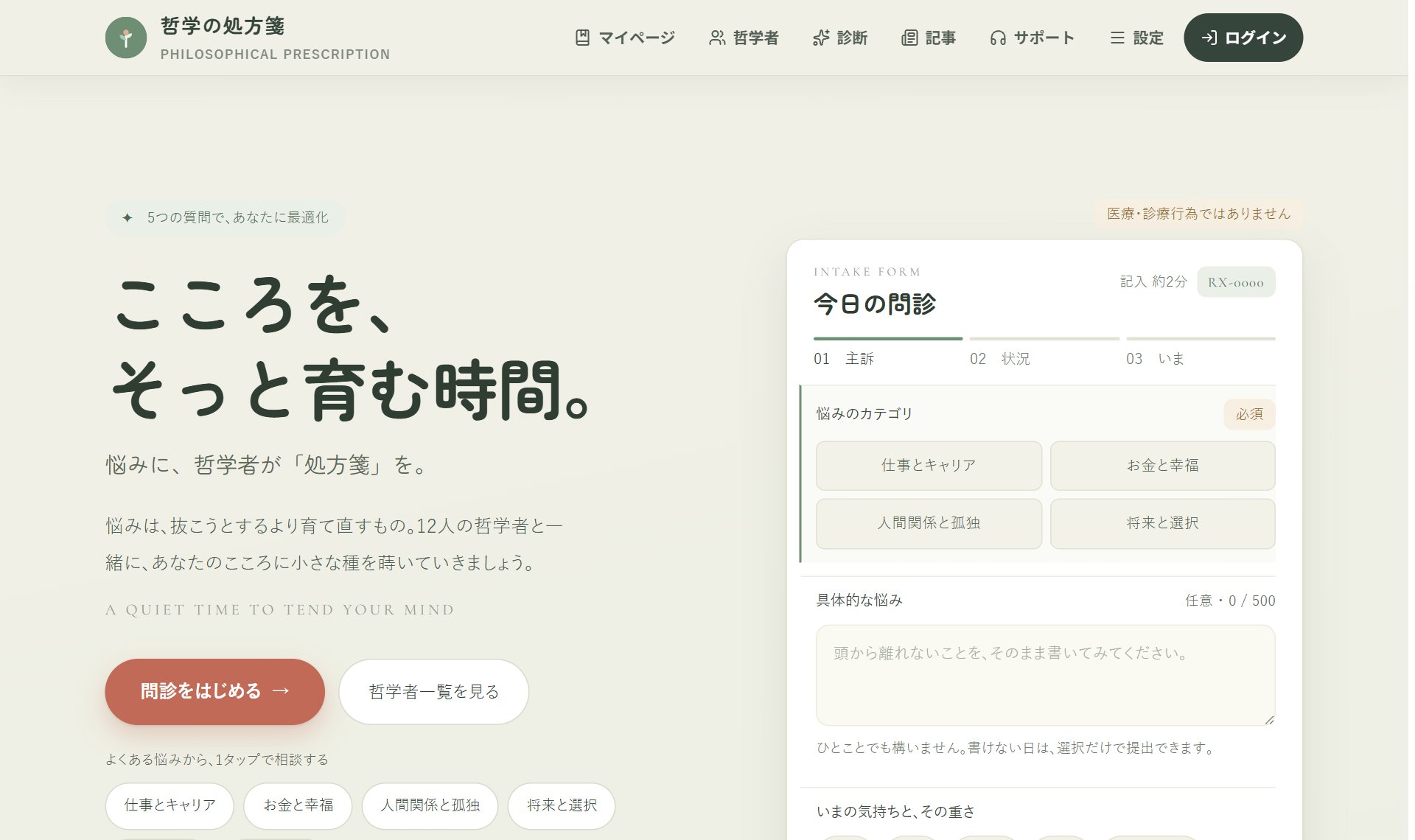1415x840 pixels.
Task: Go to the 哲学者 page
Action: pyautogui.click(x=744, y=38)
